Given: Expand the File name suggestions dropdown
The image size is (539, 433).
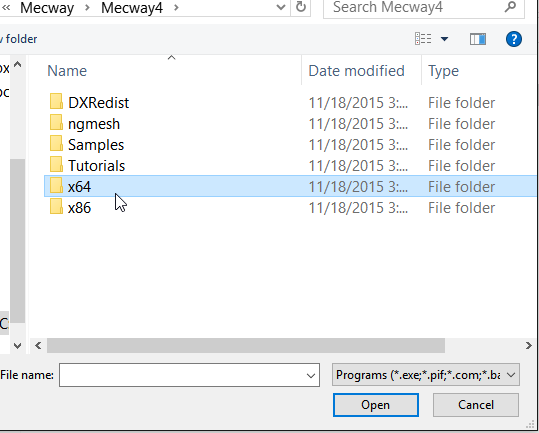Looking at the screenshot, I should coord(311,375).
